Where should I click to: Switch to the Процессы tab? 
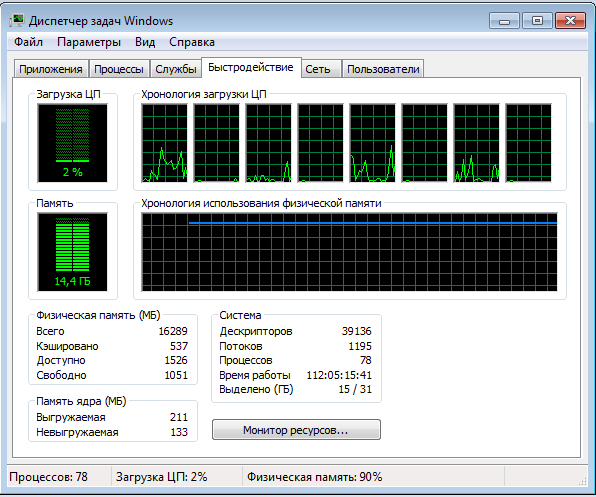click(119, 69)
